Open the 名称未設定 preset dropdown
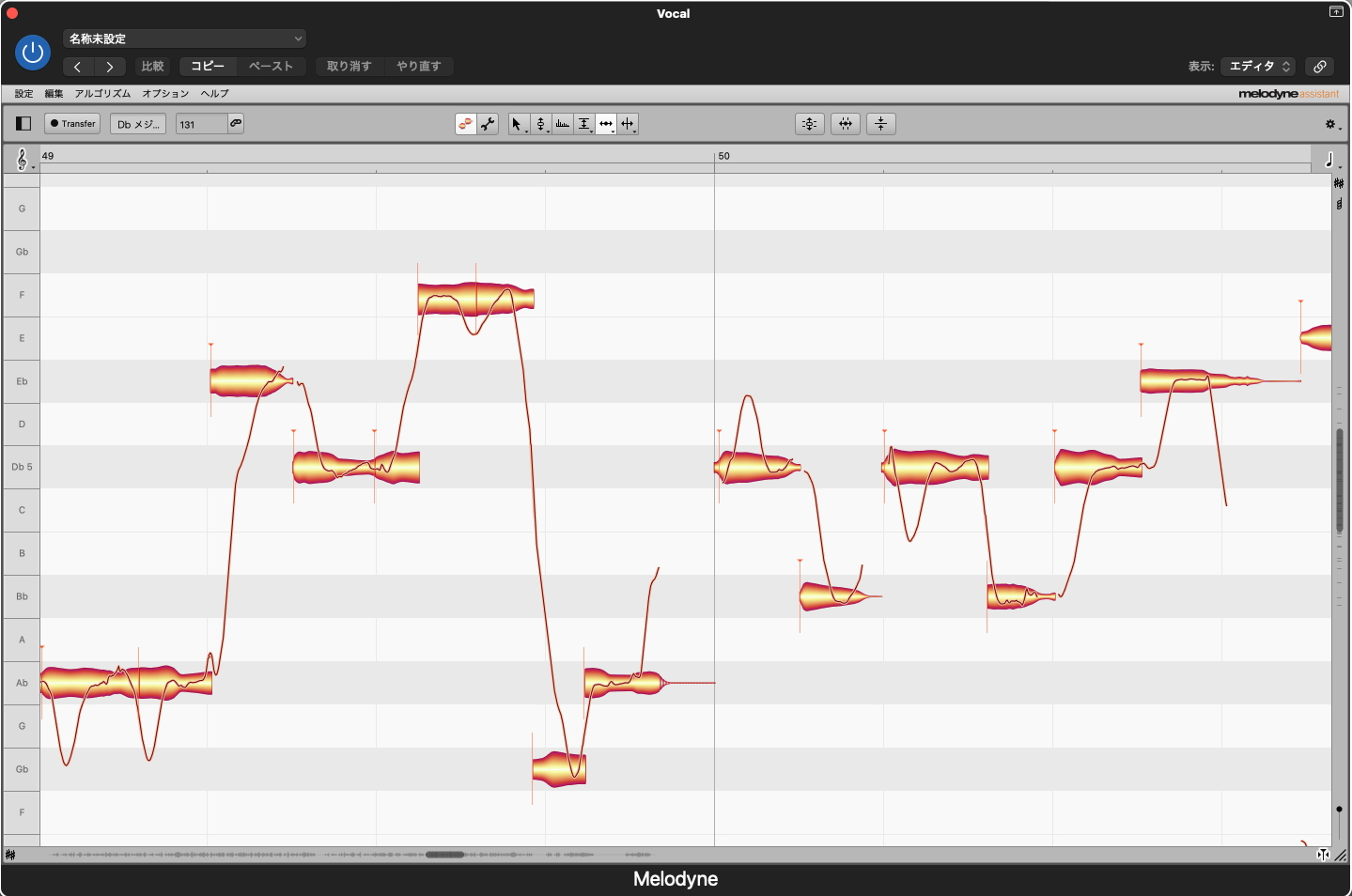Image resolution: width=1352 pixels, height=896 pixels. click(184, 39)
